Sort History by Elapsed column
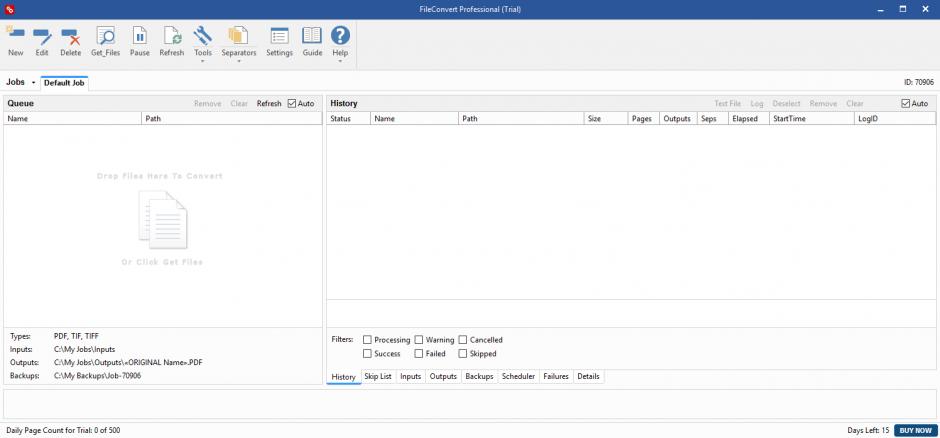 pos(749,119)
